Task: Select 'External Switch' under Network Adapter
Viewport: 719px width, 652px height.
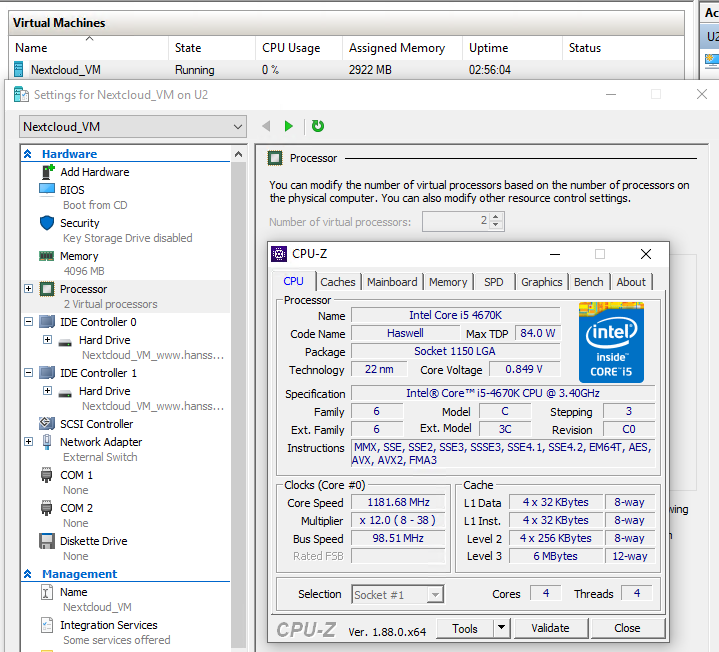Action: tap(100, 457)
